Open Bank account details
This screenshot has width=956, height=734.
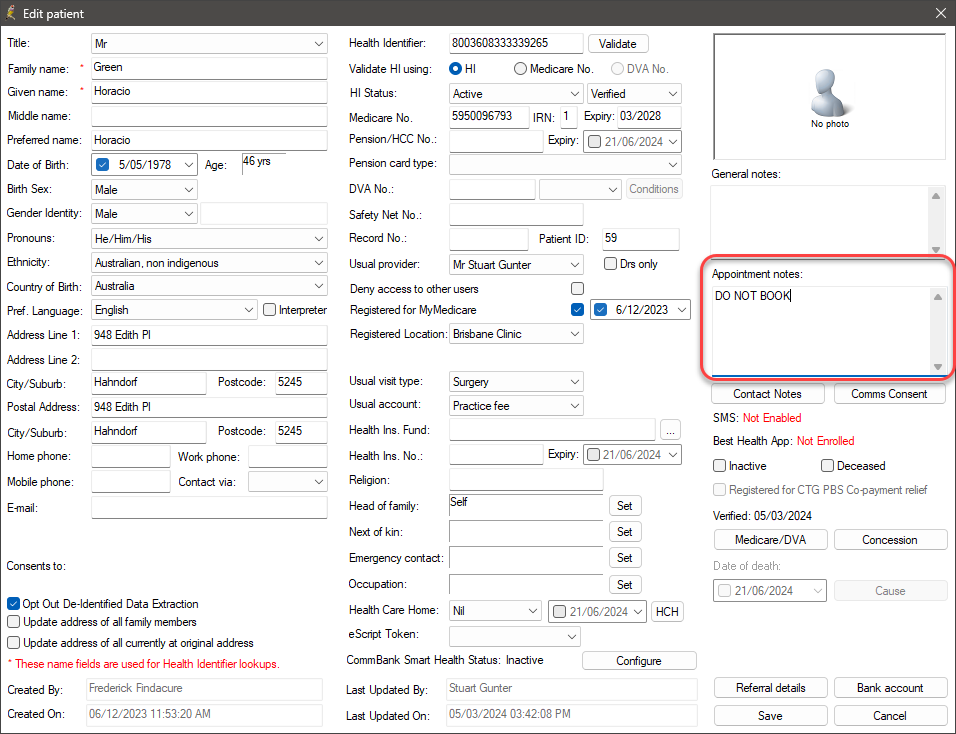890,688
